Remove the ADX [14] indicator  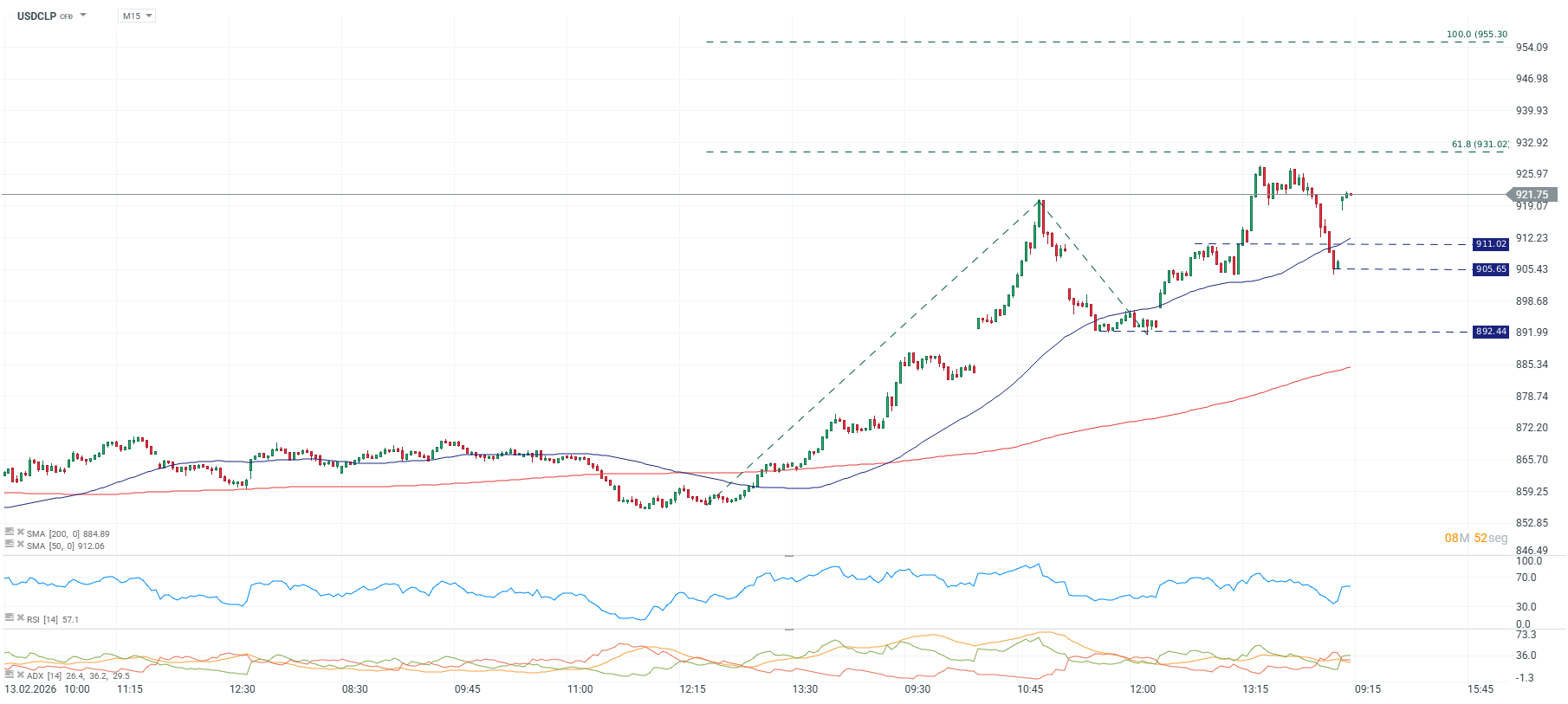pyautogui.click(x=20, y=674)
